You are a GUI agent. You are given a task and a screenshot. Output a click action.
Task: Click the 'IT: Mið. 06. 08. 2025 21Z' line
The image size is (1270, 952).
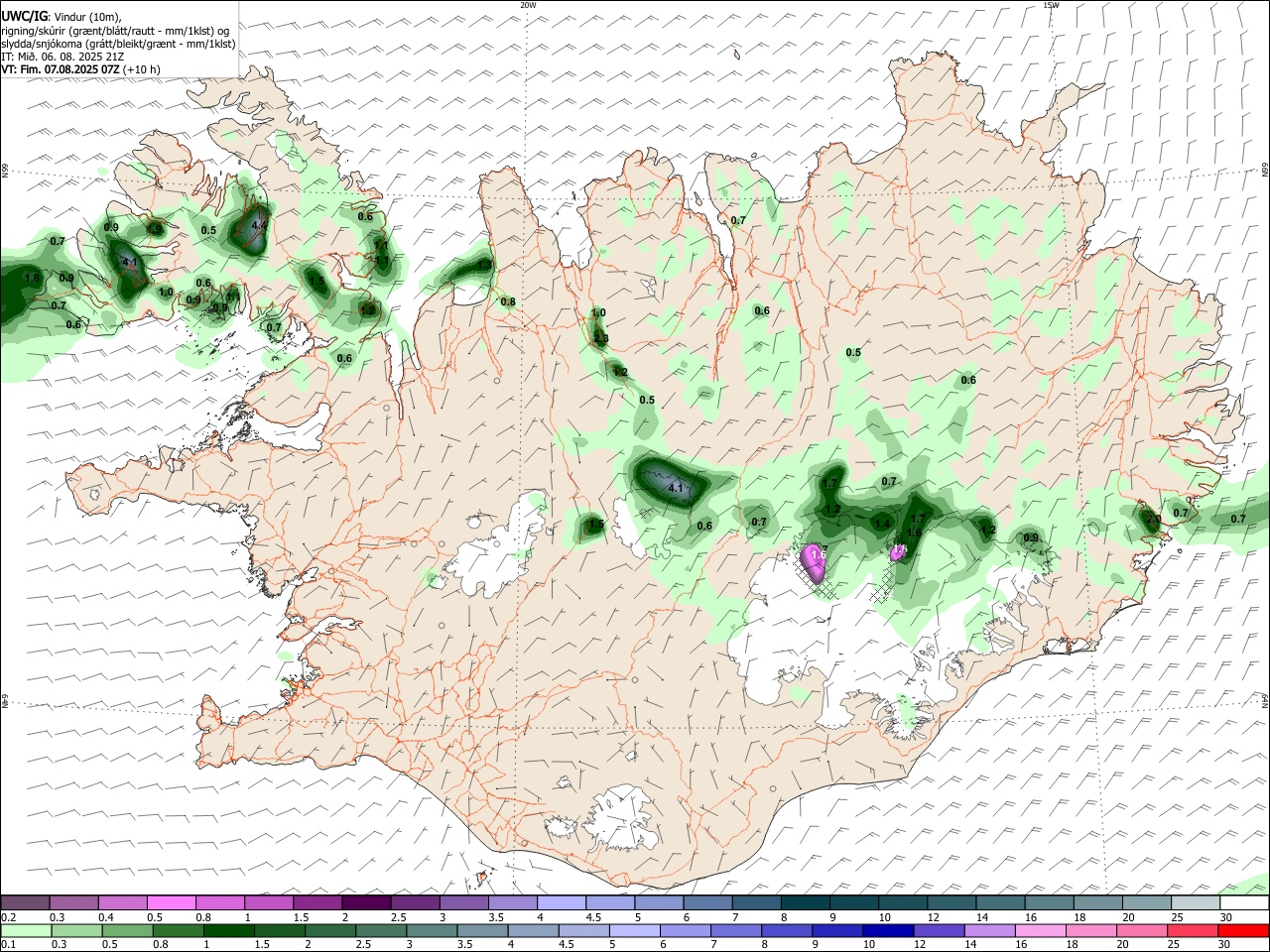pyautogui.click(x=63, y=57)
